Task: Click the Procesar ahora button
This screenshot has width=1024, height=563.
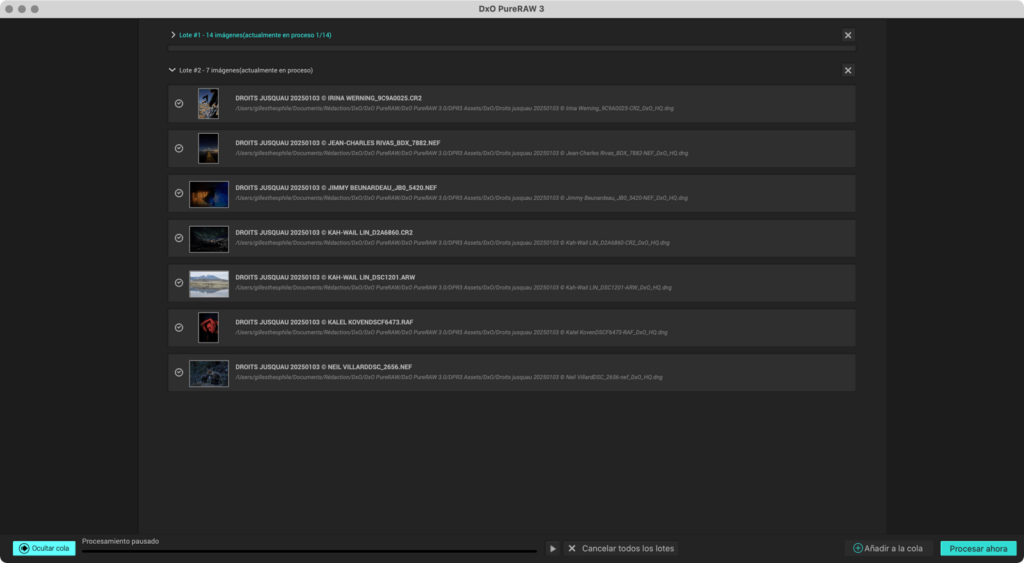Action: click(x=978, y=549)
